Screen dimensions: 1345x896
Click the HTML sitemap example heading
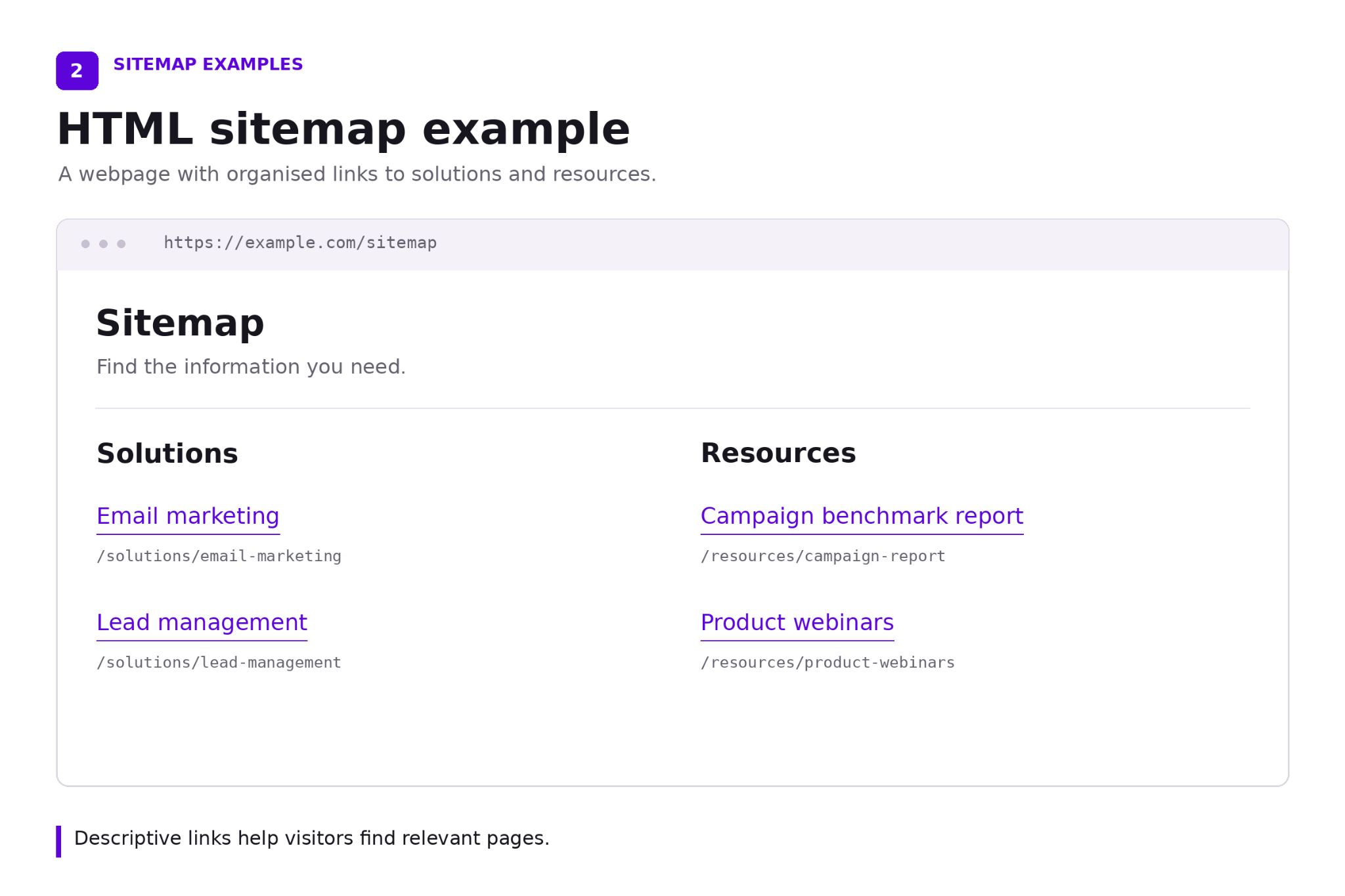(x=343, y=129)
